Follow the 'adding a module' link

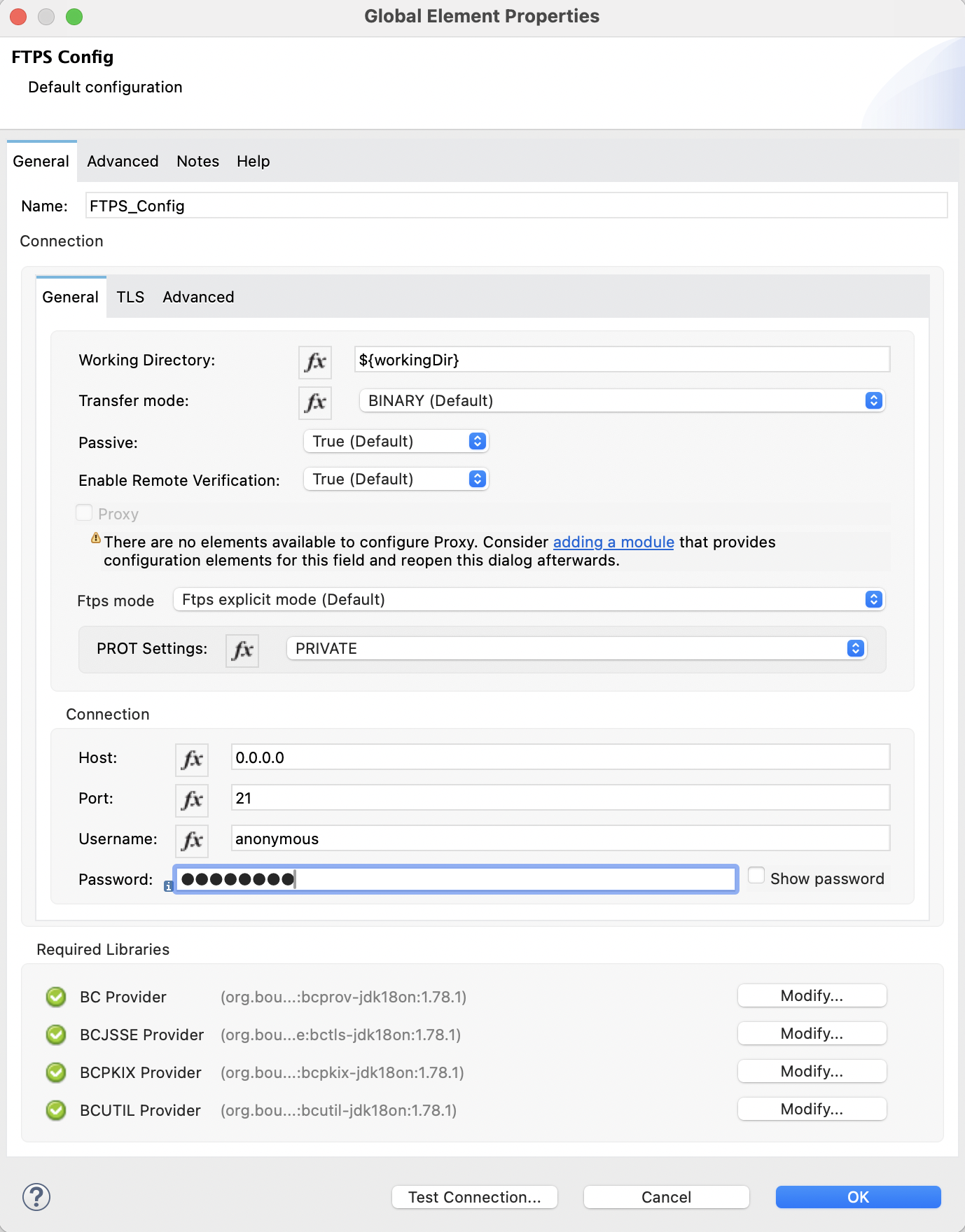pos(613,542)
